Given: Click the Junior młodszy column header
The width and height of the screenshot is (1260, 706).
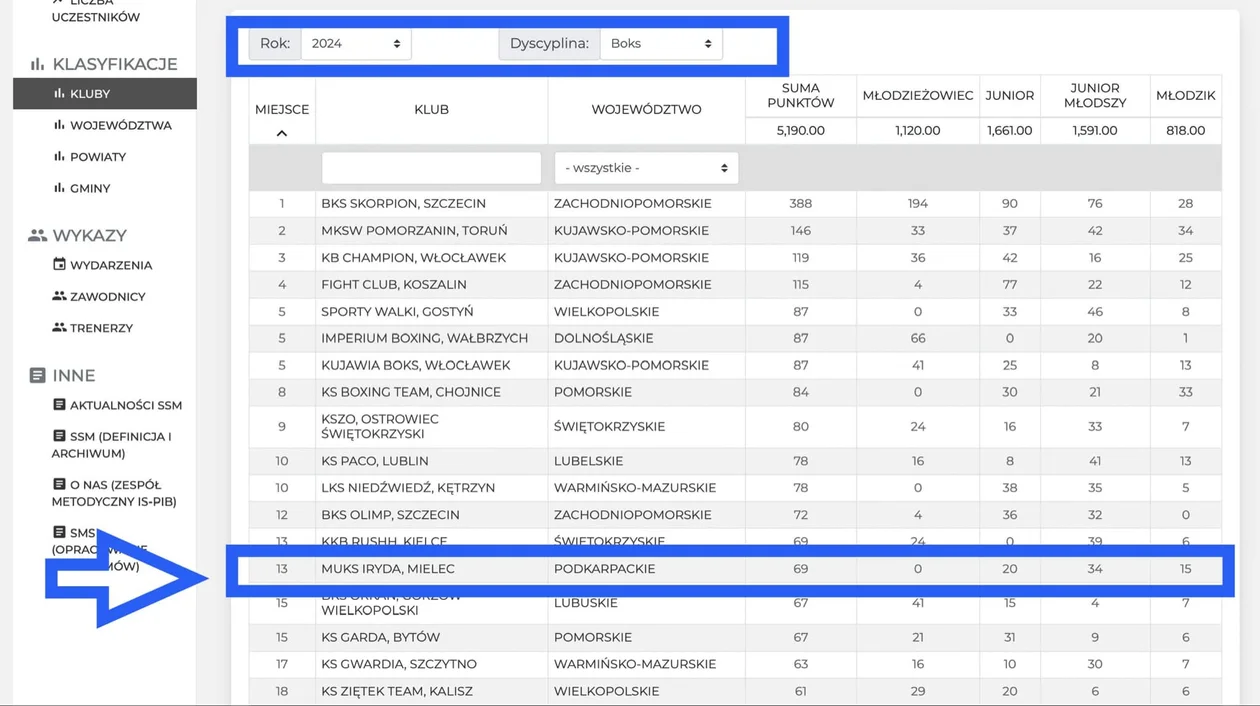Looking at the screenshot, I should coord(1095,96).
